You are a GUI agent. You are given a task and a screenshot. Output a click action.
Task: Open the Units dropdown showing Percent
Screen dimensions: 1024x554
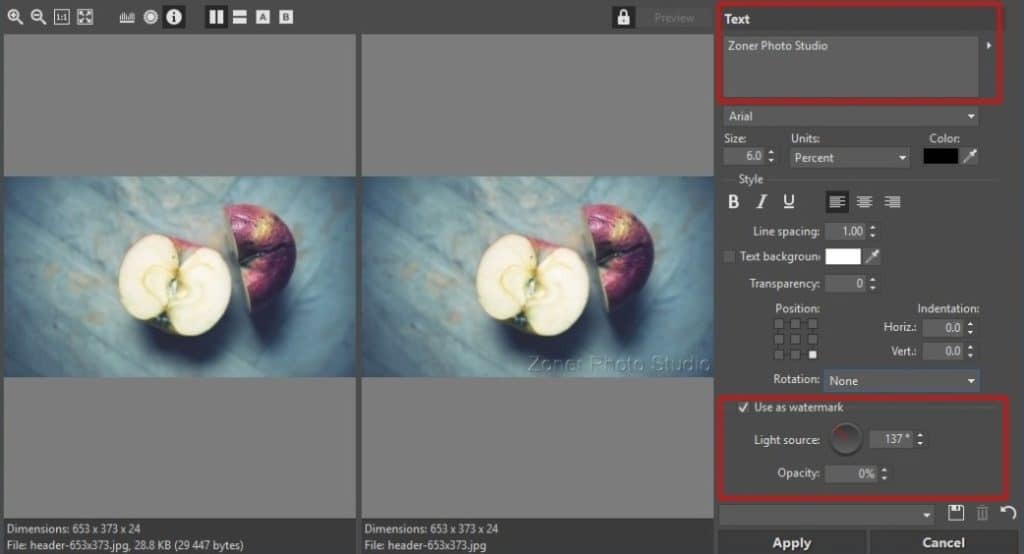(x=849, y=158)
